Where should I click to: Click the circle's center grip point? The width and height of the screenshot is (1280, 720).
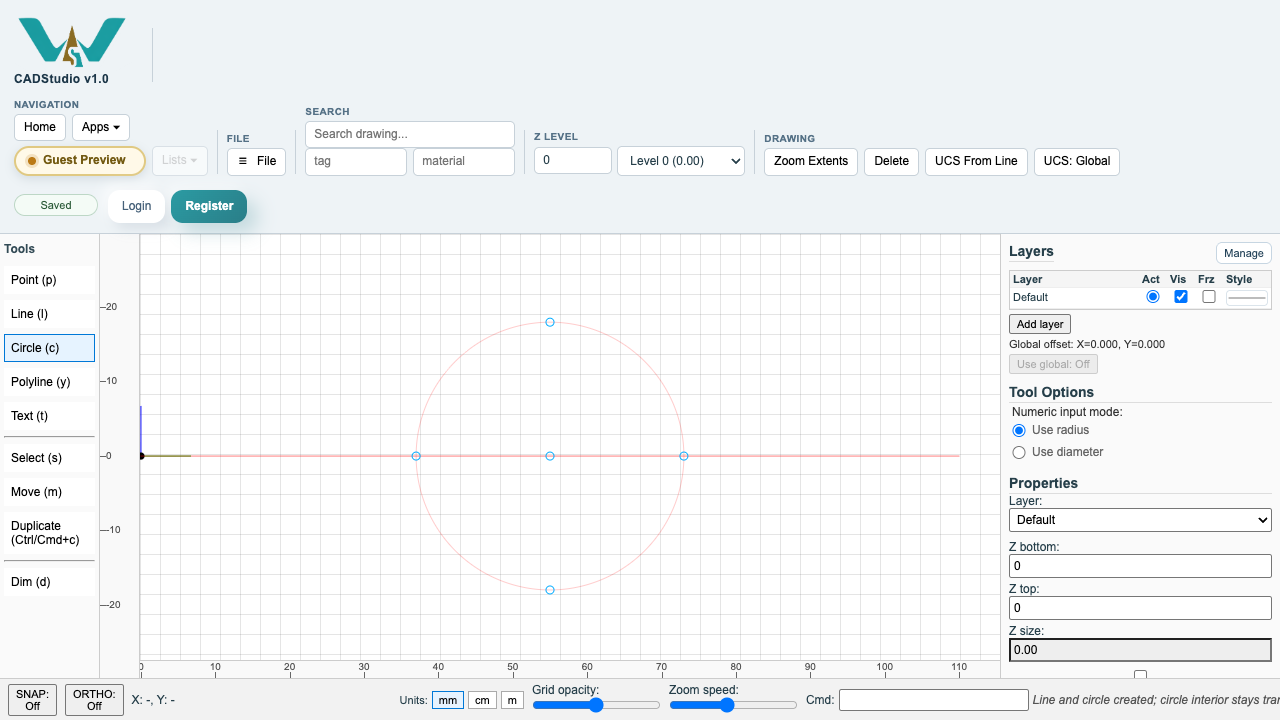click(550, 456)
